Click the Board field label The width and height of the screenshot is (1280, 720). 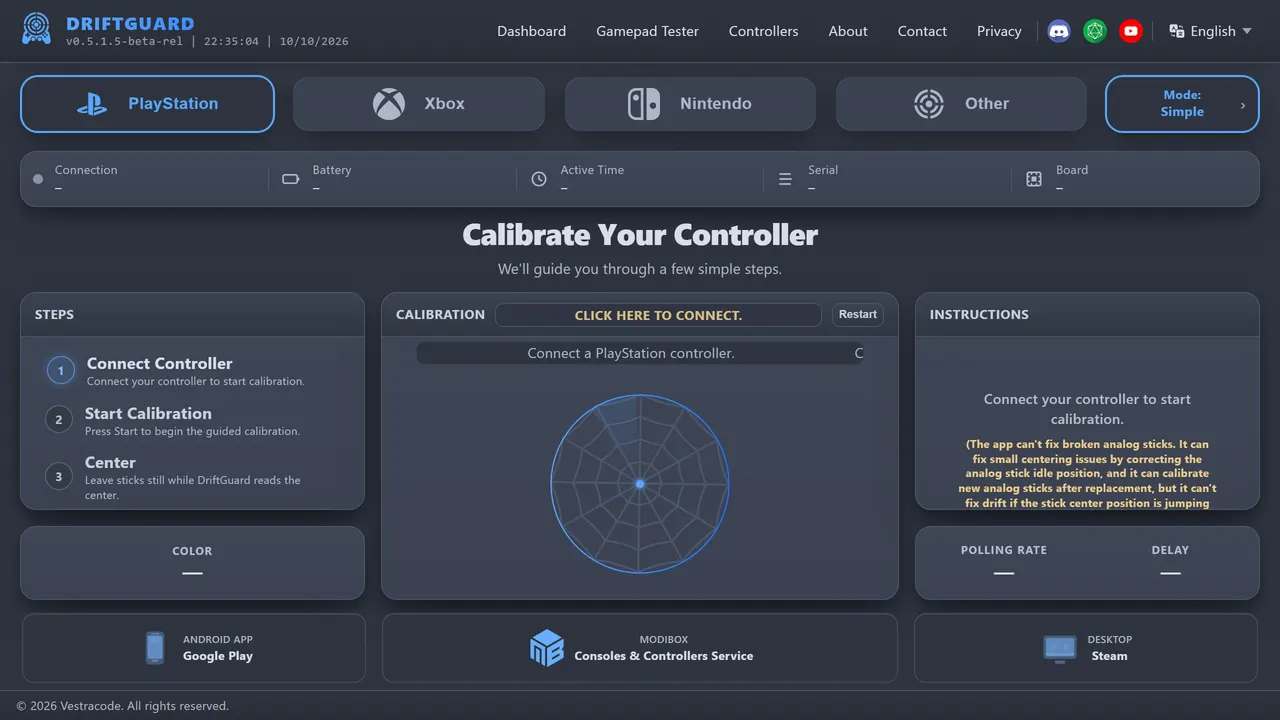pyautogui.click(x=1072, y=170)
